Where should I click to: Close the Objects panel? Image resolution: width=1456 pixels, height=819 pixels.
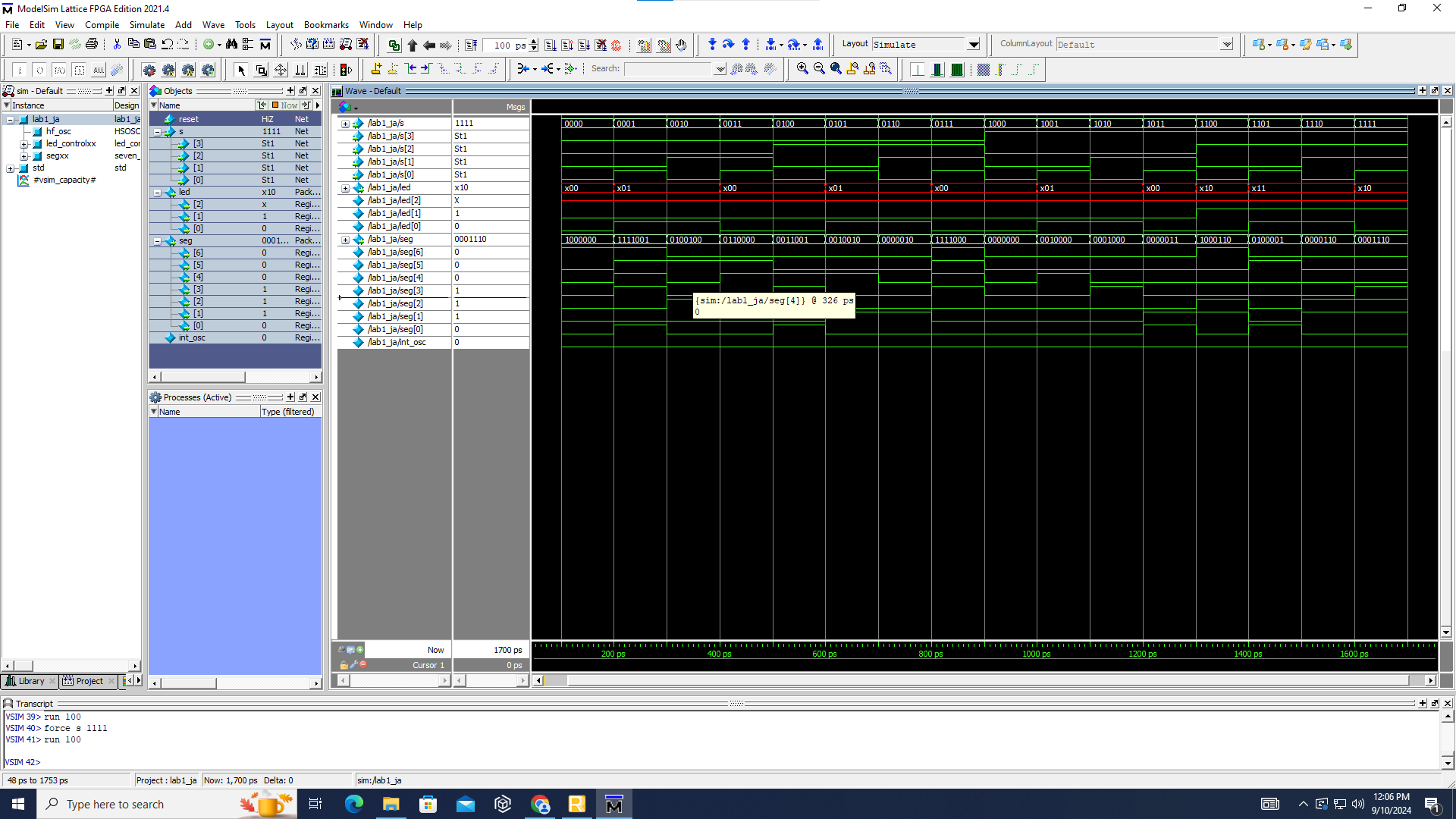point(315,91)
